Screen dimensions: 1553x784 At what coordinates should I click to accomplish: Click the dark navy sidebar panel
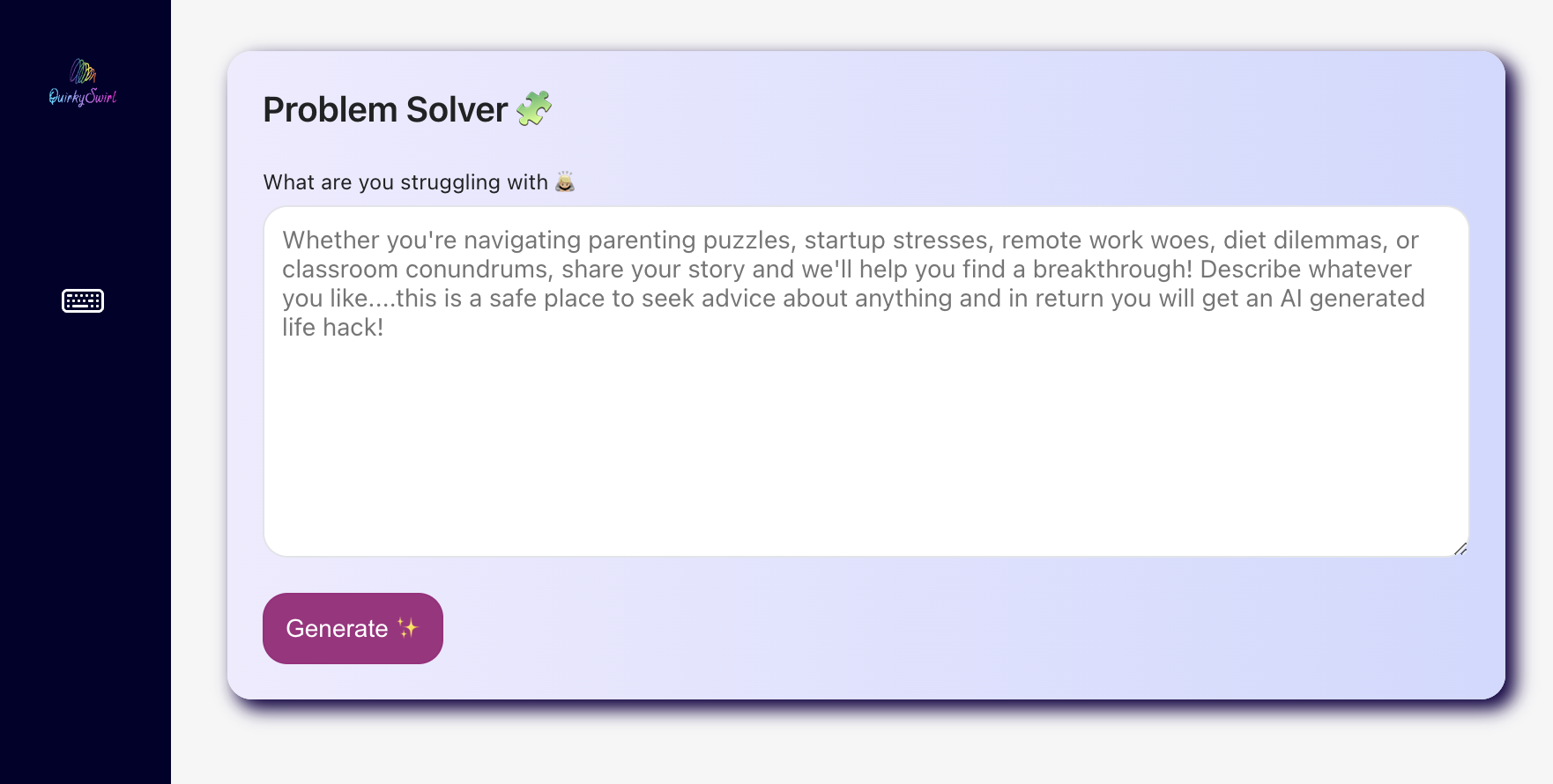coord(85,529)
